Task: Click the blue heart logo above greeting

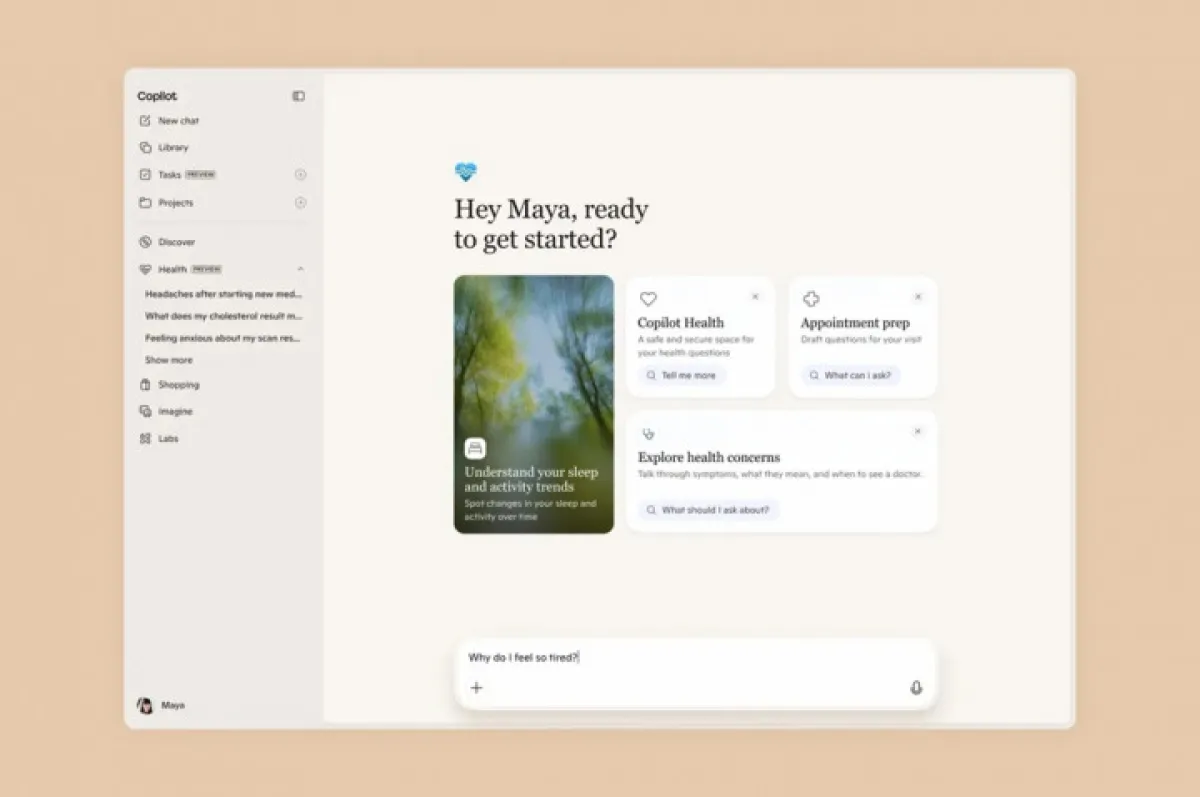Action: [465, 172]
